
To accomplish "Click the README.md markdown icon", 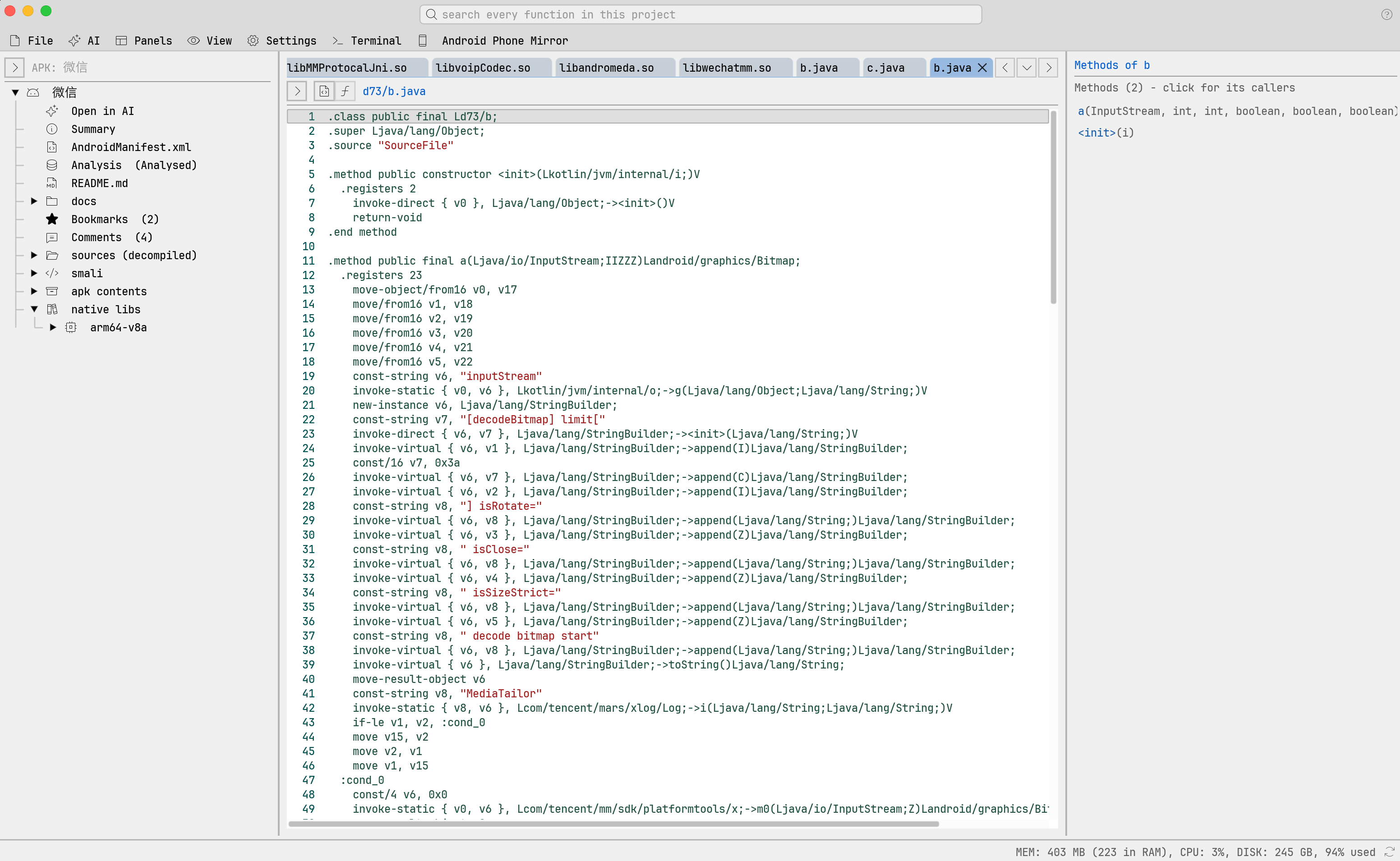I will coord(52,183).
